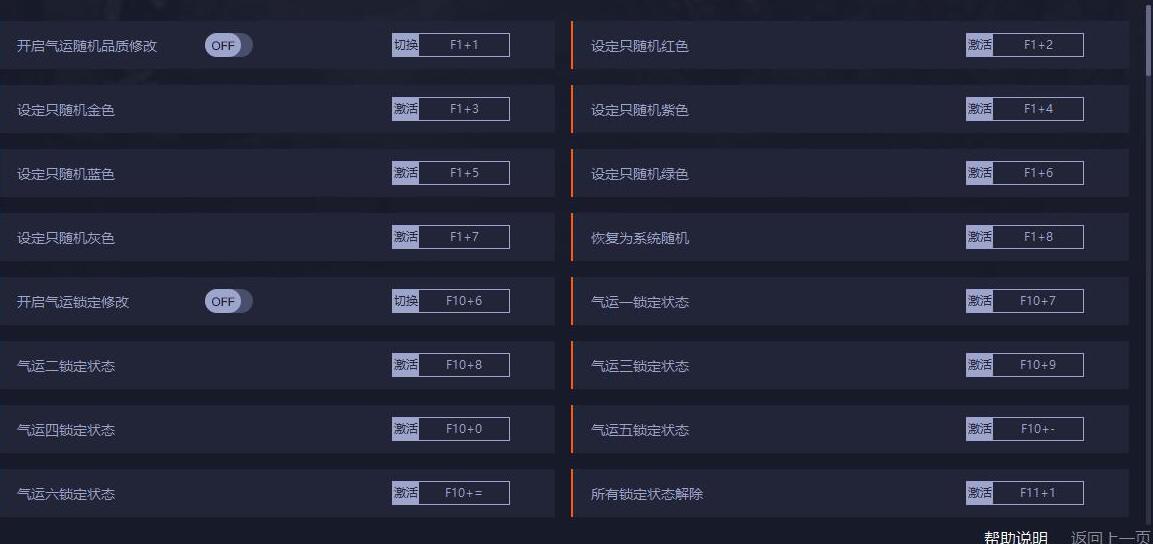Open 帮助说明 link
The height and width of the screenshot is (544, 1153).
(x=1016, y=537)
